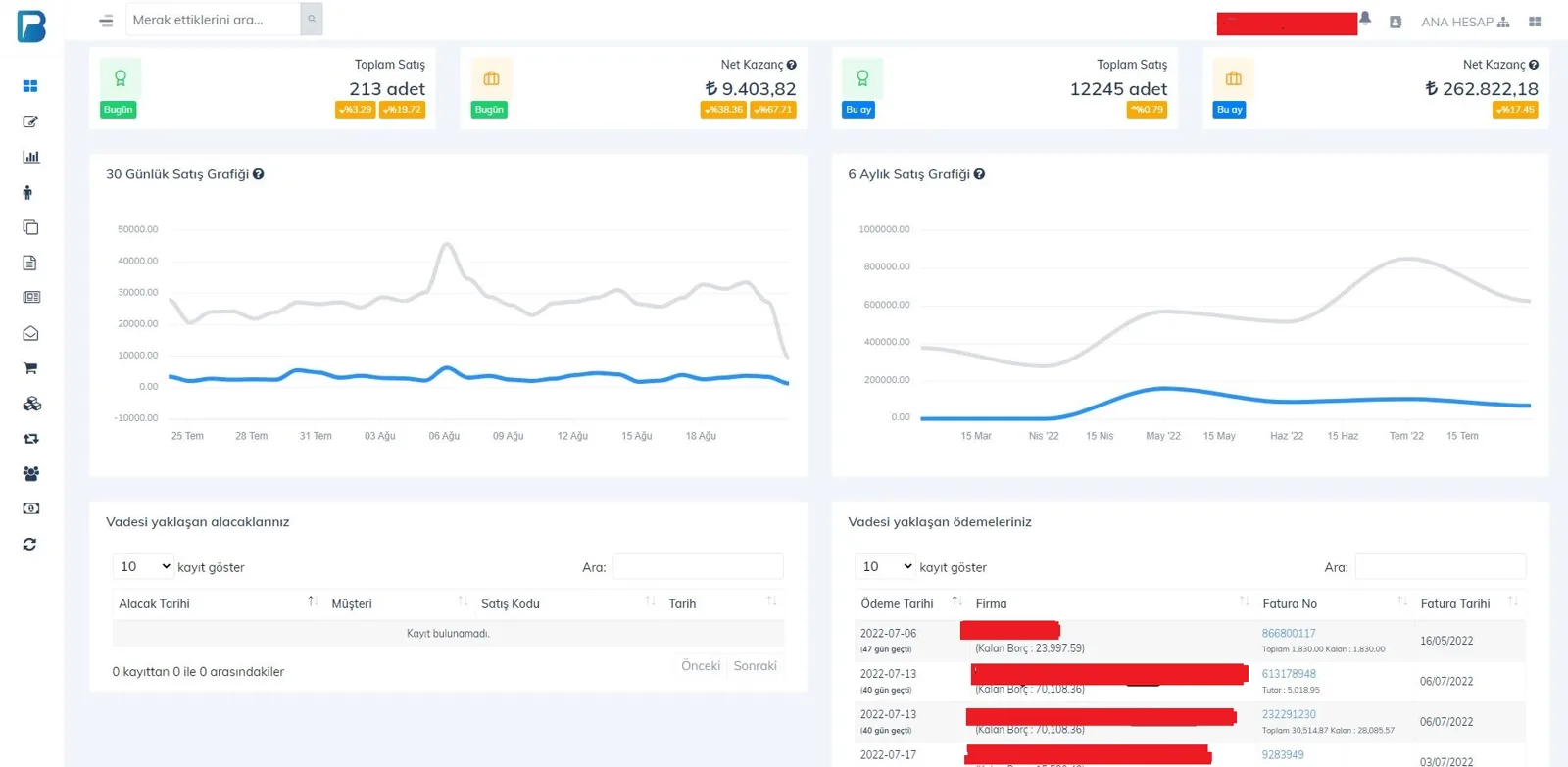1568x767 pixels.
Task: Toggle the hamburger menu in top bar
Action: point(106,20)
